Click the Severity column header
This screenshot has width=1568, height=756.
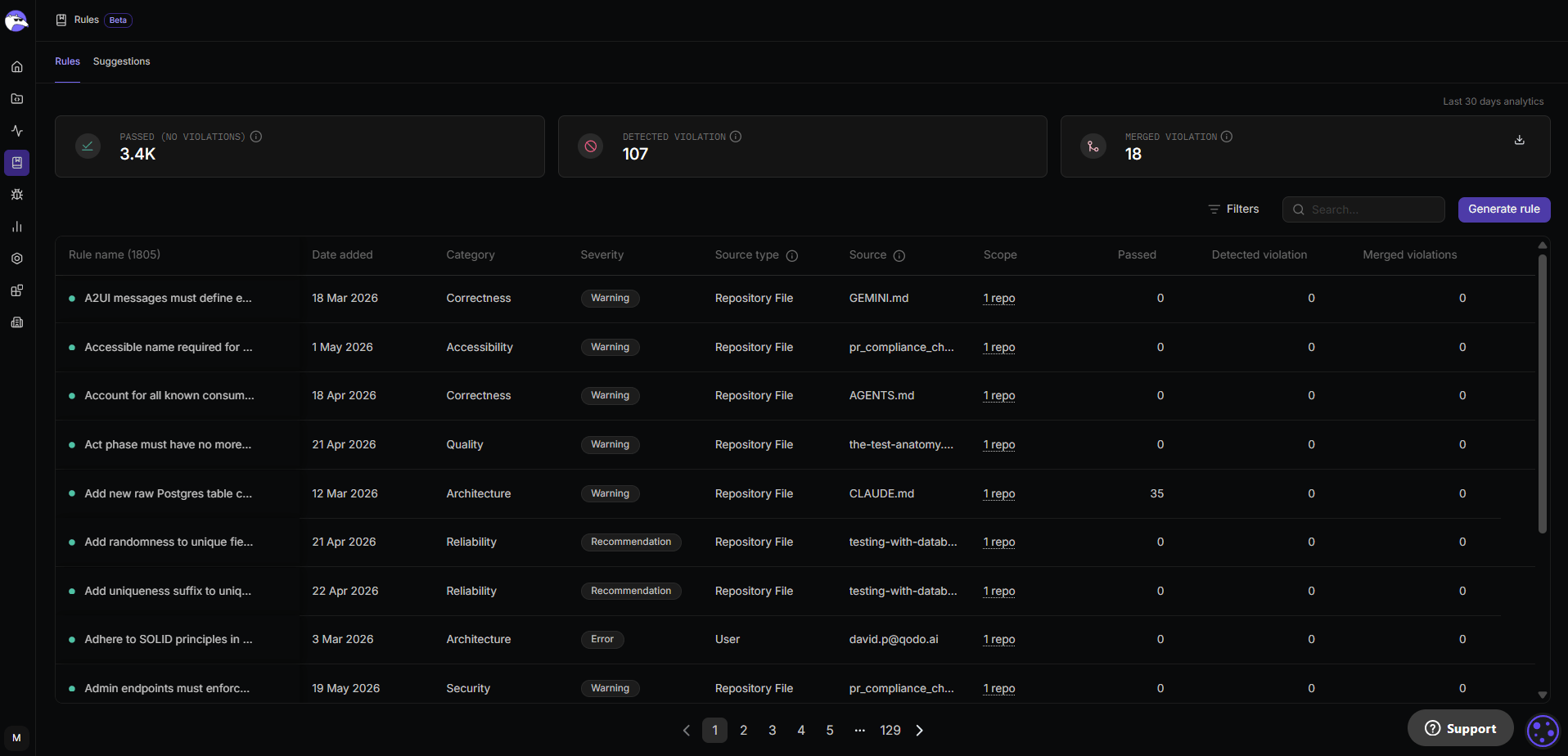[x=602, y=255]
